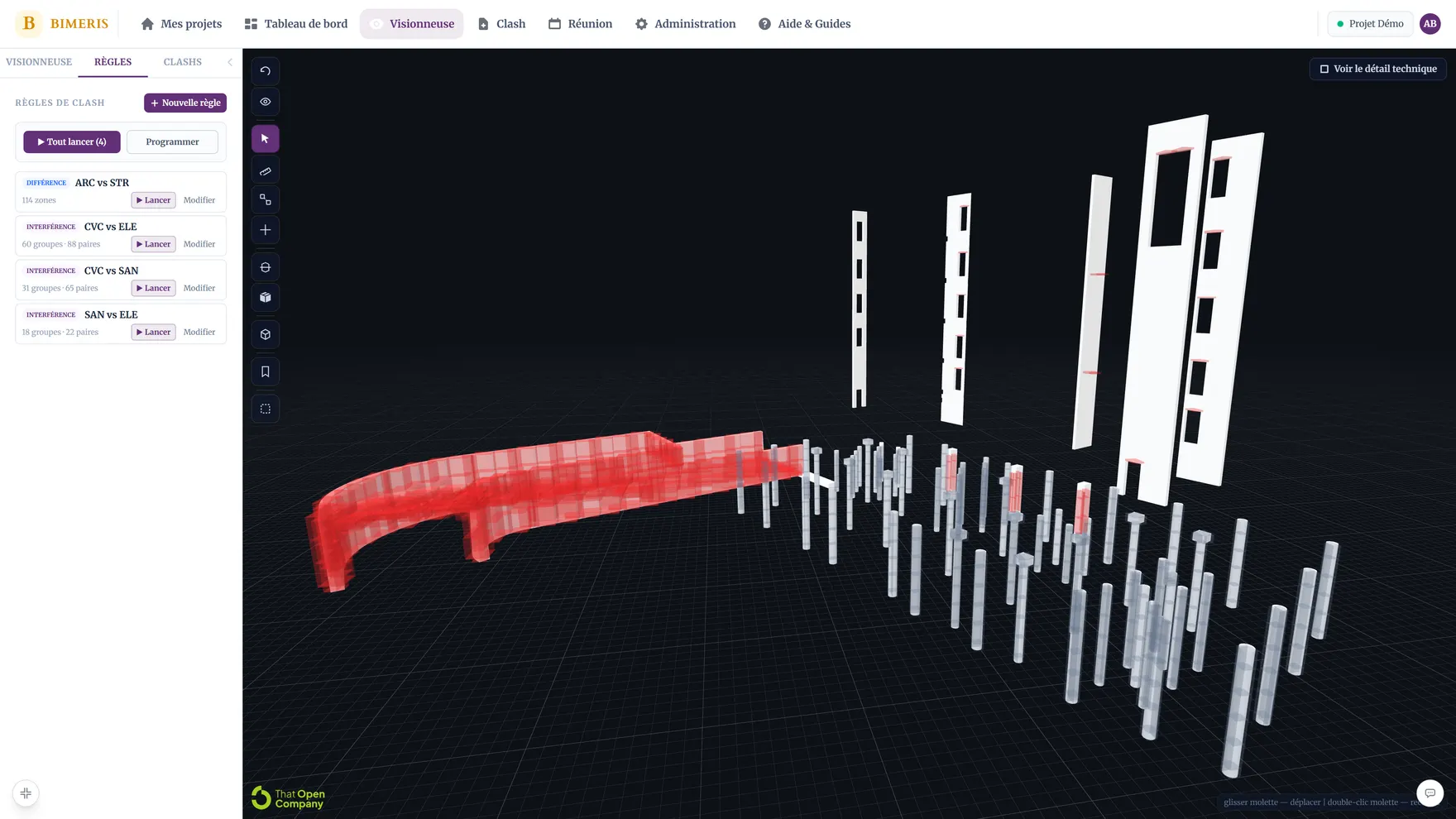This screenshot has height=819, width=1456.
Task: Open Administration settings
Action: [x=685, y=24]
